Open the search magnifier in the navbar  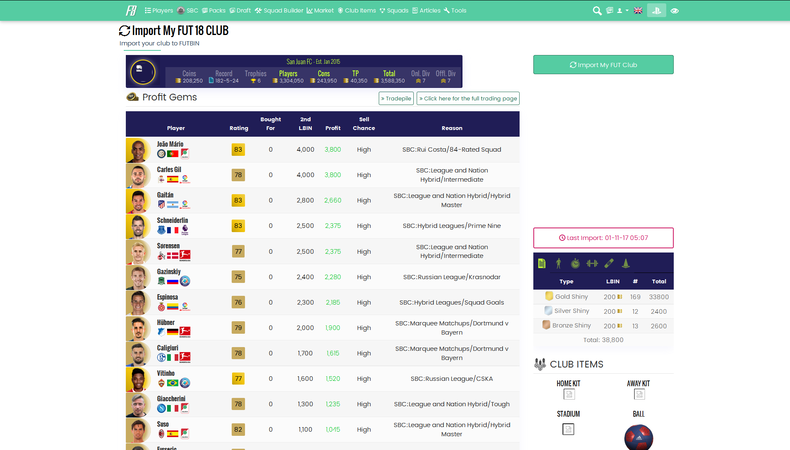coord(597,10)
